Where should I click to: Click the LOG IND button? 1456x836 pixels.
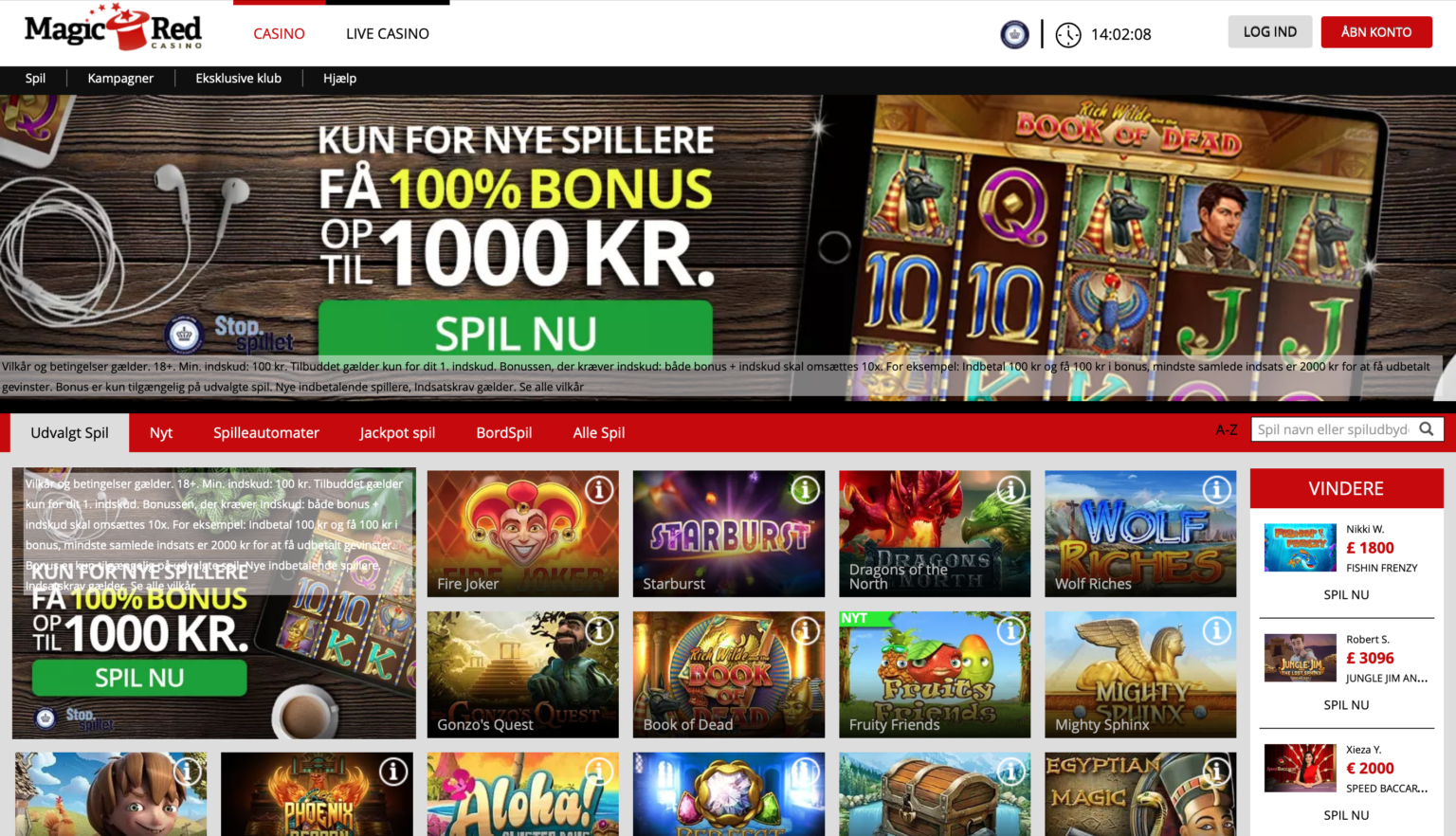point(1270,32)
